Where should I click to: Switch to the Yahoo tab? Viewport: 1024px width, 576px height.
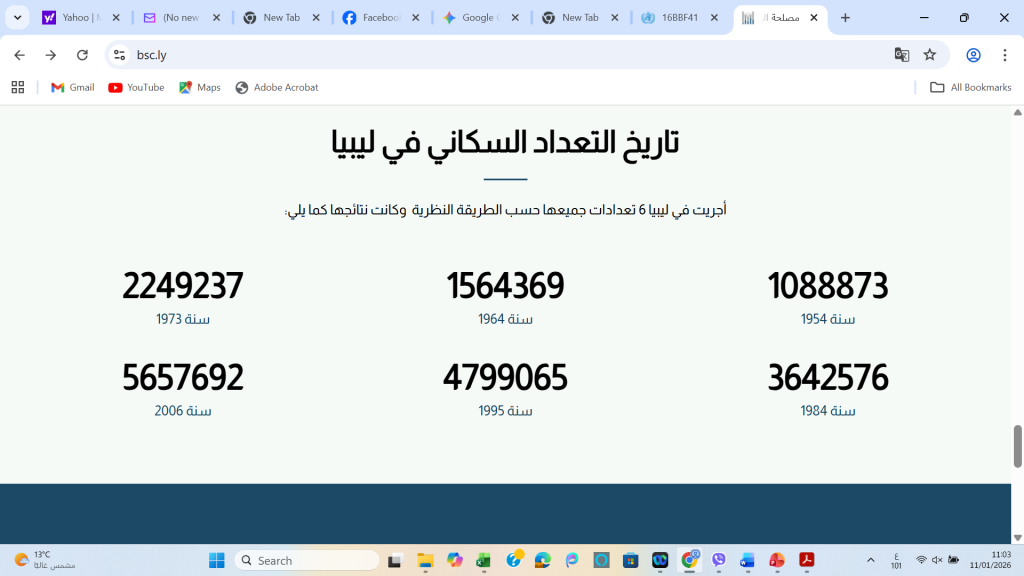point(78,18)
